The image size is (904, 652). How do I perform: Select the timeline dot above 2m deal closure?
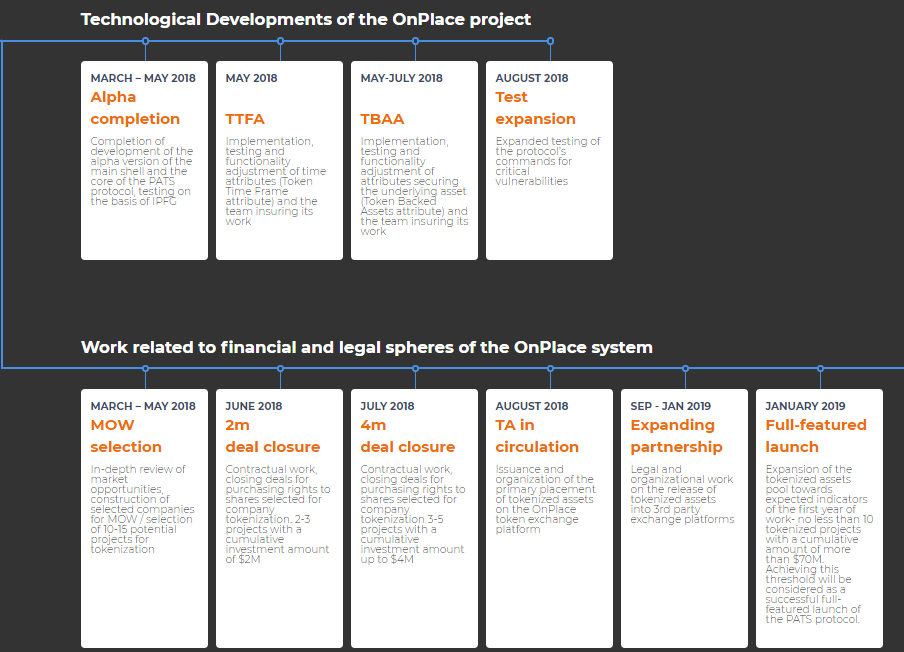point(280,368)
